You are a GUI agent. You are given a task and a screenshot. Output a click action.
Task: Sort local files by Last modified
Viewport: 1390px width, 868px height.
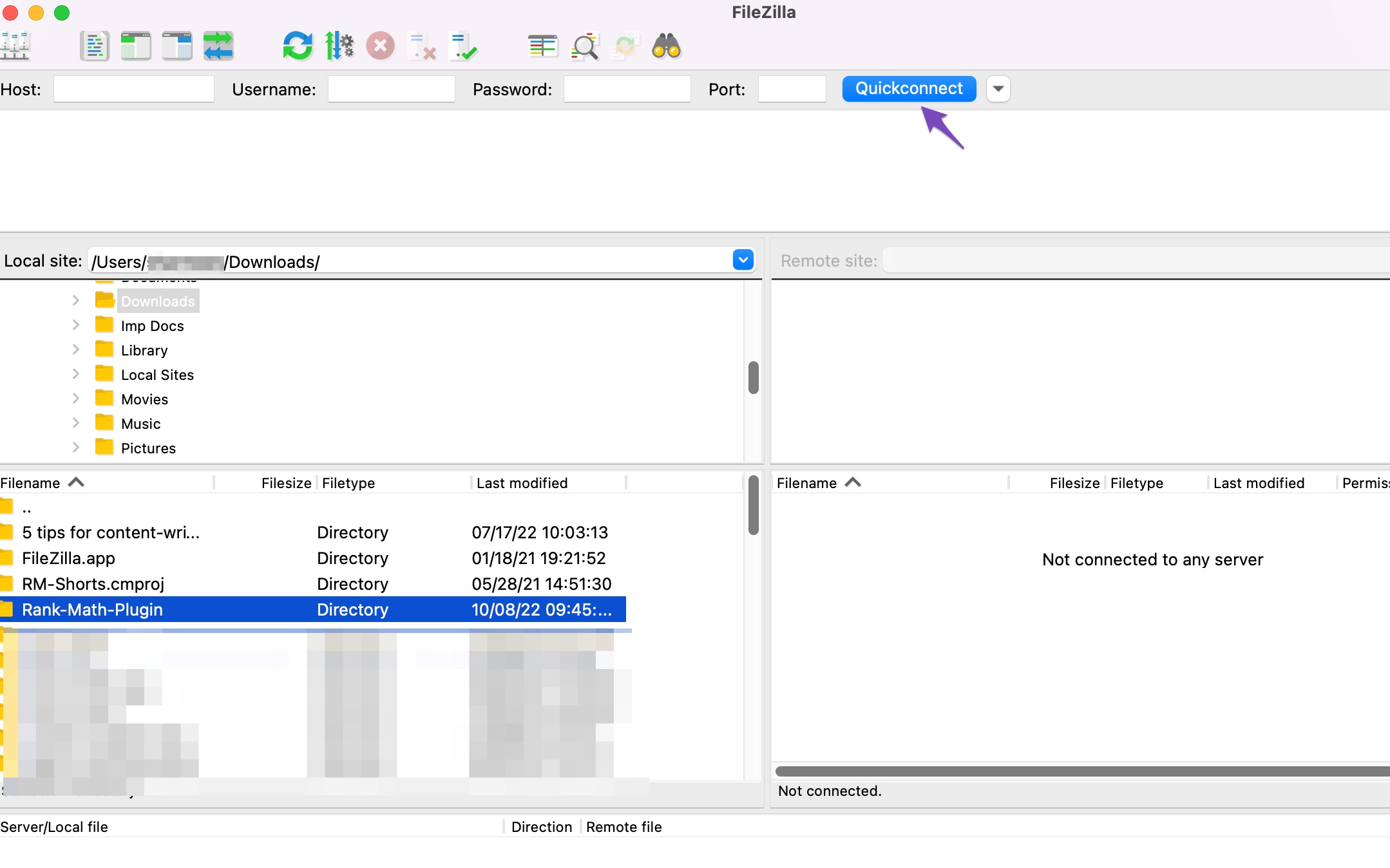point(549,483)
